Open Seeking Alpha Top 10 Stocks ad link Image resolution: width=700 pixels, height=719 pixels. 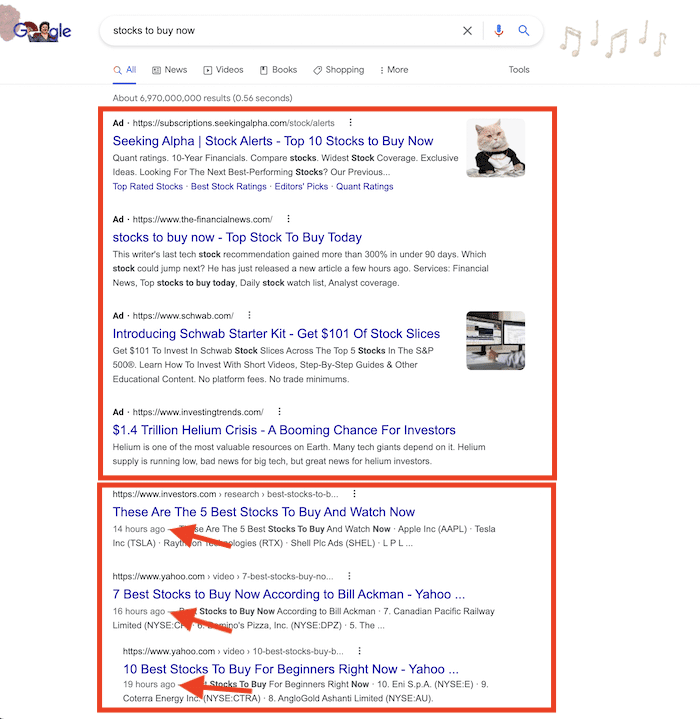273,141
